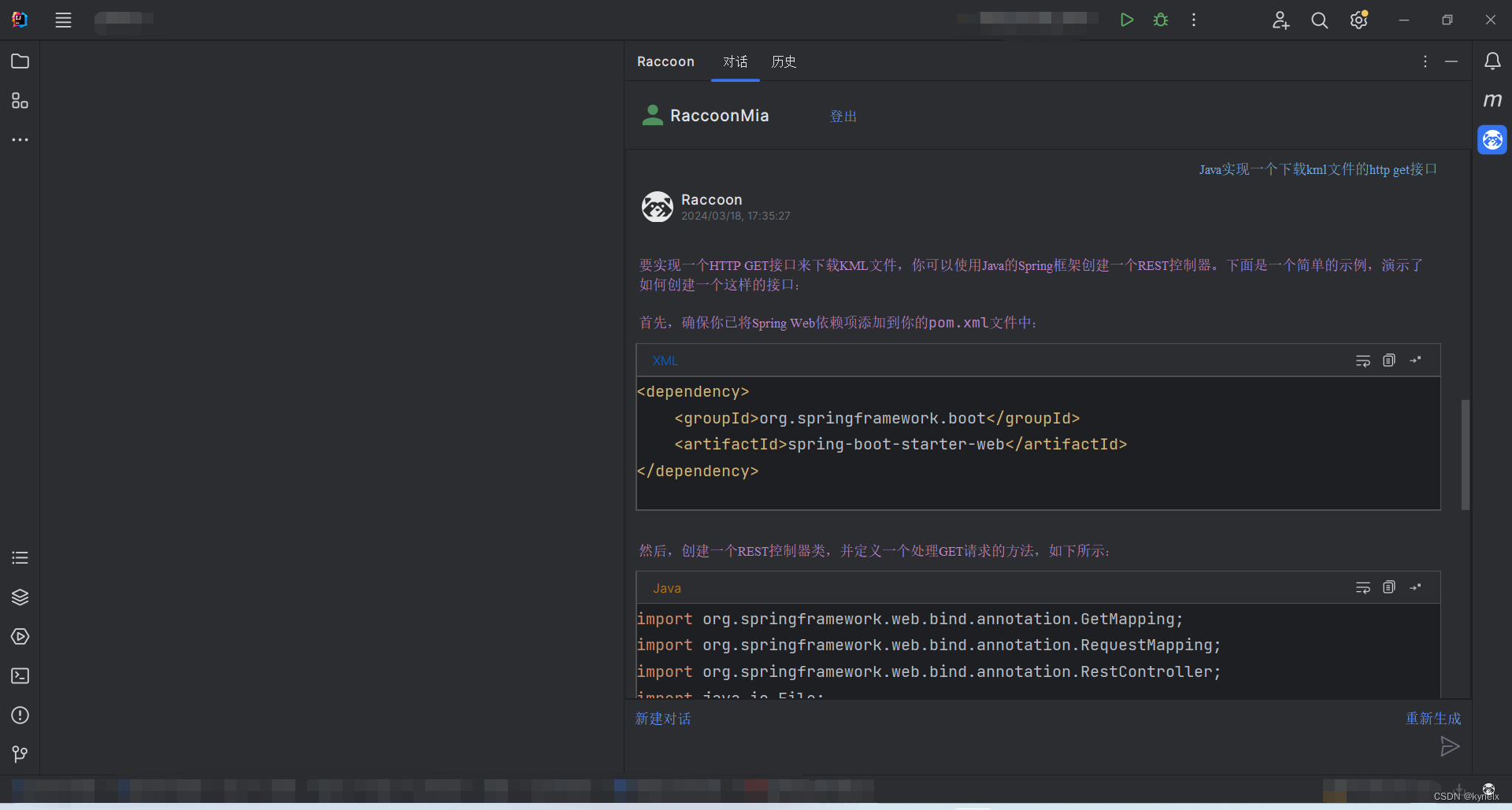This screenshot has height=810, width=1512.
Task: Open the Problems tool window
Action: click(20, 716)
